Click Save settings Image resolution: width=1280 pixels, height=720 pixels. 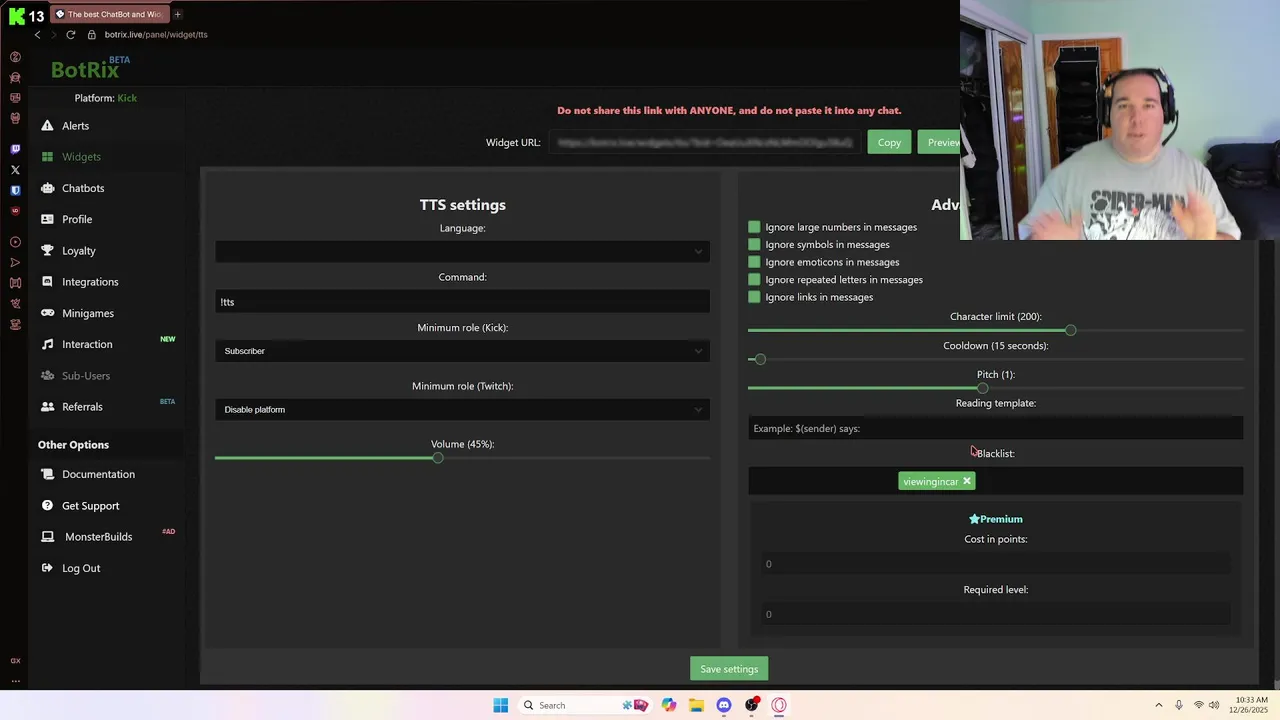coord(729,669)
